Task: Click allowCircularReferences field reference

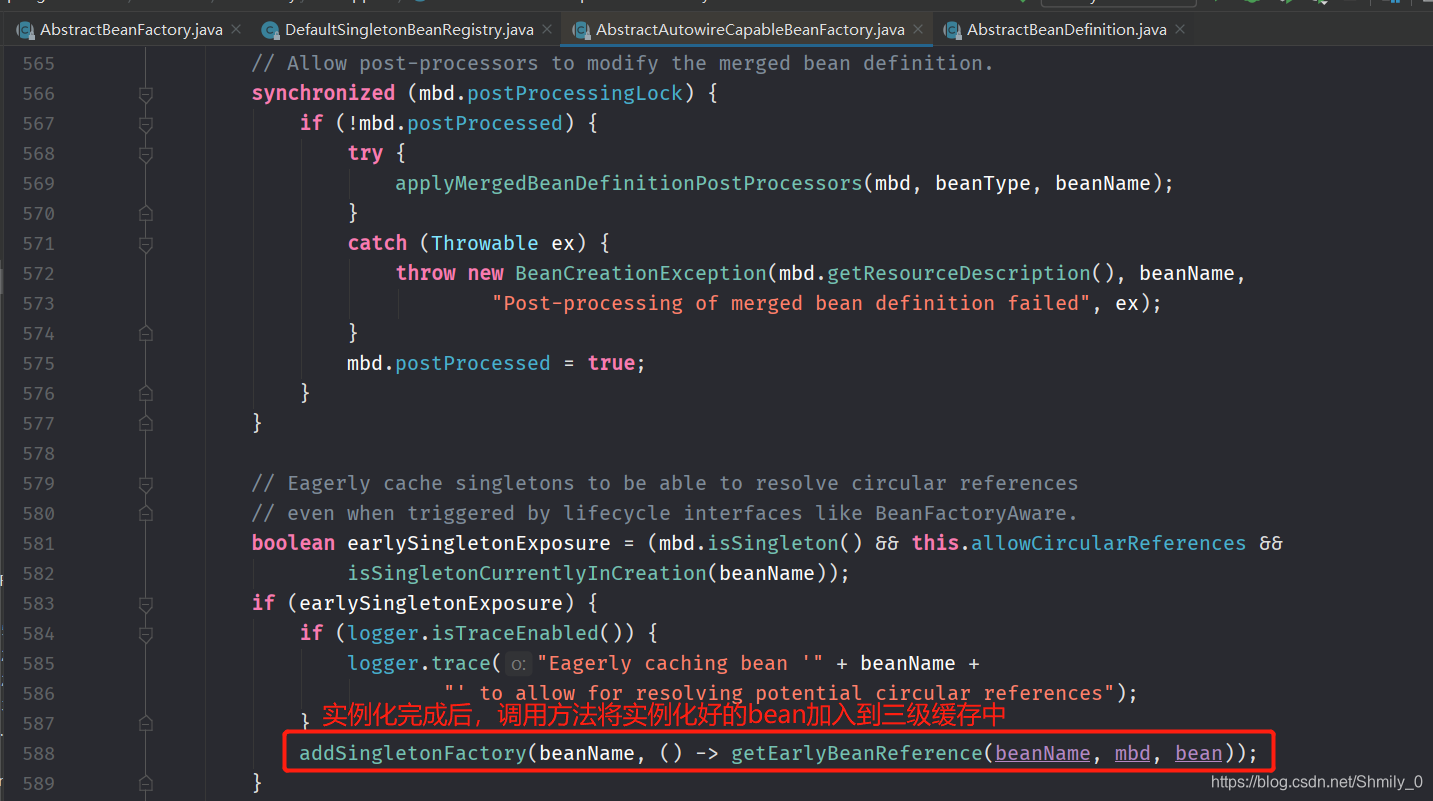Action: (1109, 543)
